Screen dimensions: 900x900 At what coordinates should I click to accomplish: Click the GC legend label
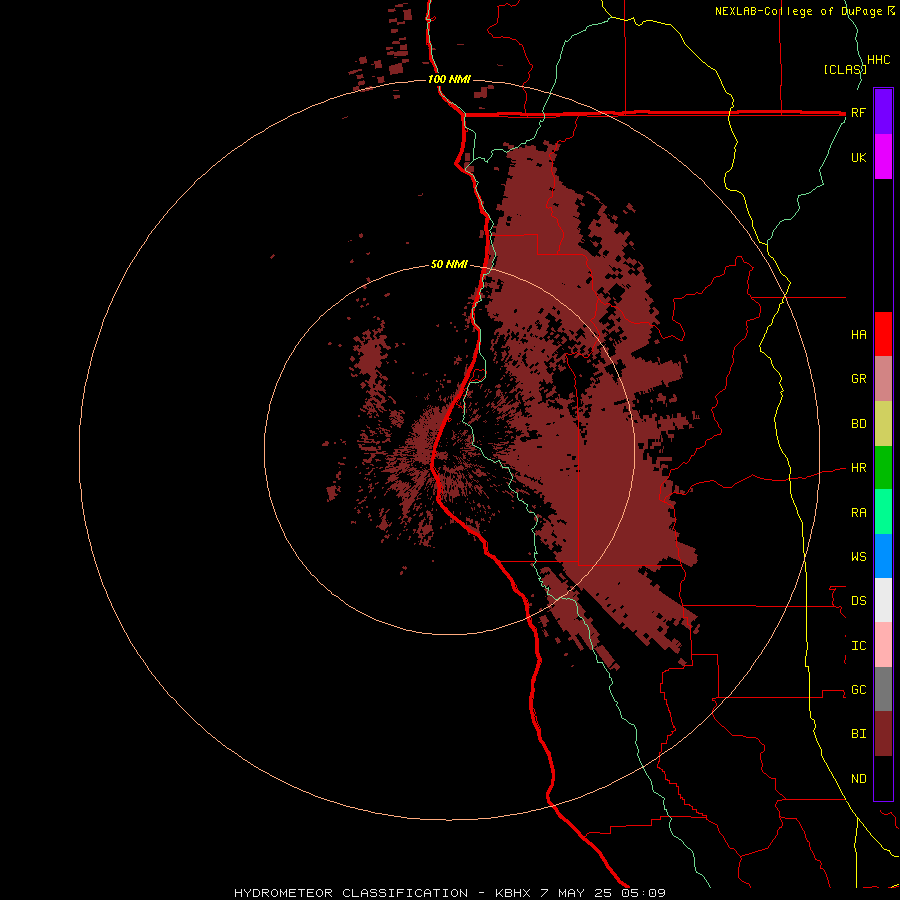point(858,690)
